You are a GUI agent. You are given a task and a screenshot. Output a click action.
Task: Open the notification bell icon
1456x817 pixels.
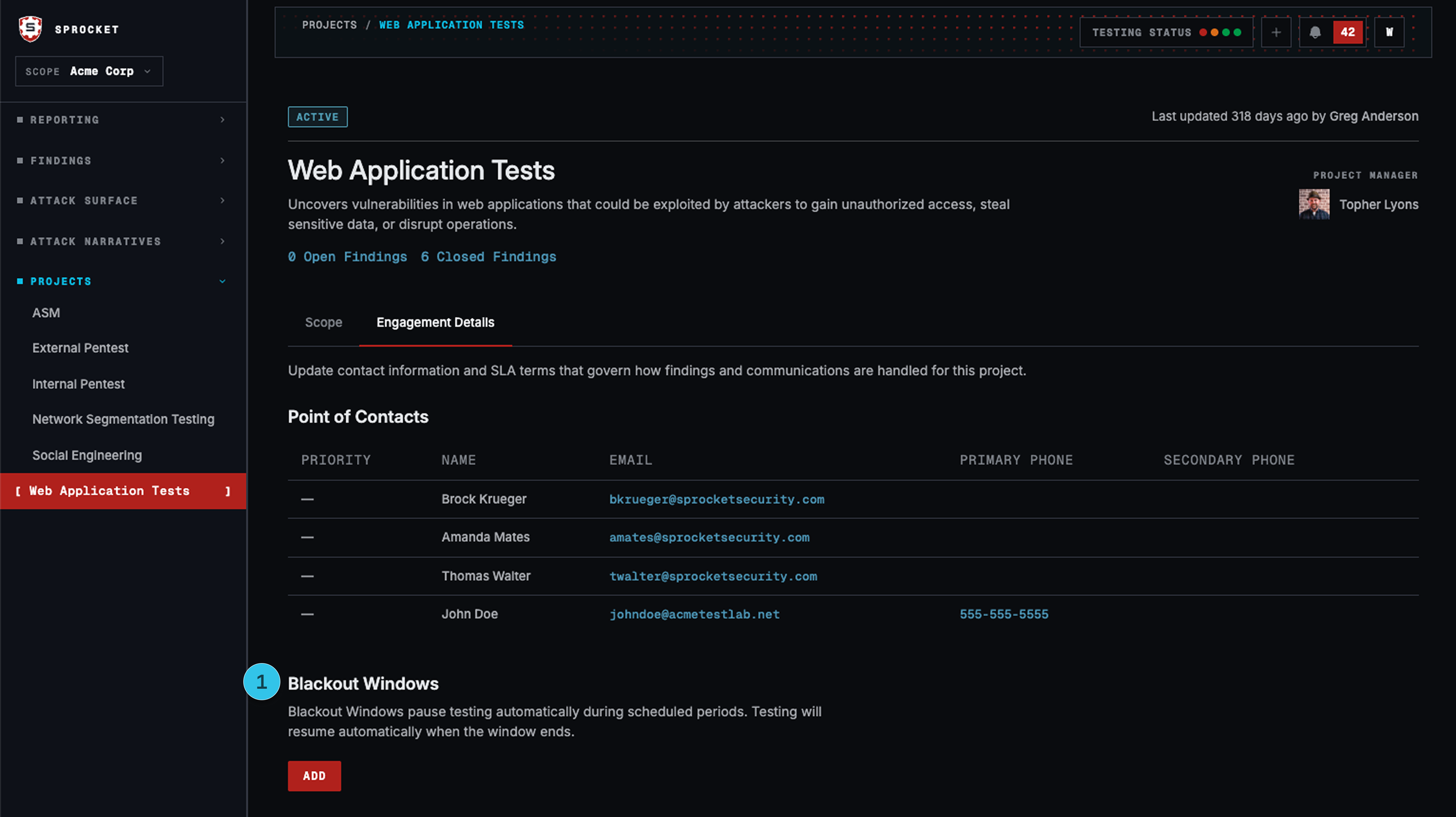(x=1315, y=32)
